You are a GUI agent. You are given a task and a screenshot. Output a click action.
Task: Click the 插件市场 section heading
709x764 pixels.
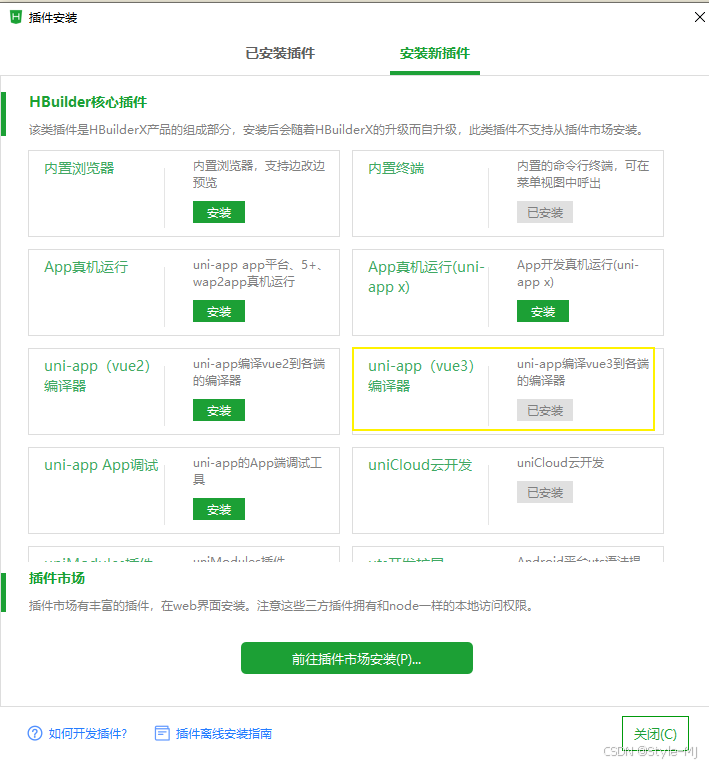[57, 578]
